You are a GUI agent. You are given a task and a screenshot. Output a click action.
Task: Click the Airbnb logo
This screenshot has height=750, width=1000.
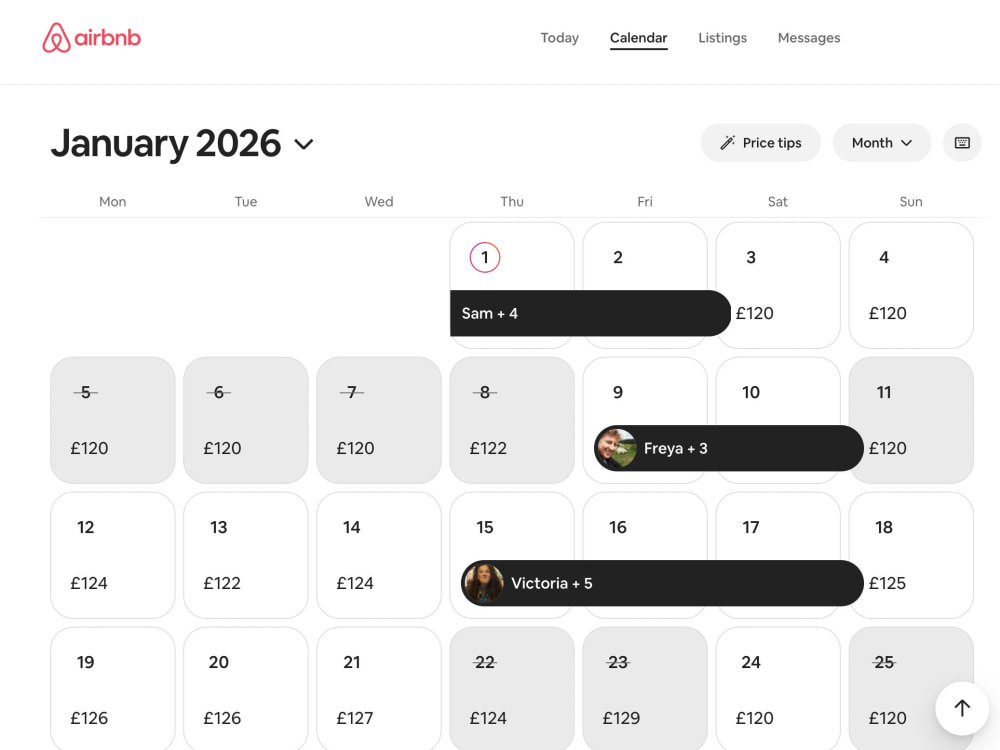(91, 38)
